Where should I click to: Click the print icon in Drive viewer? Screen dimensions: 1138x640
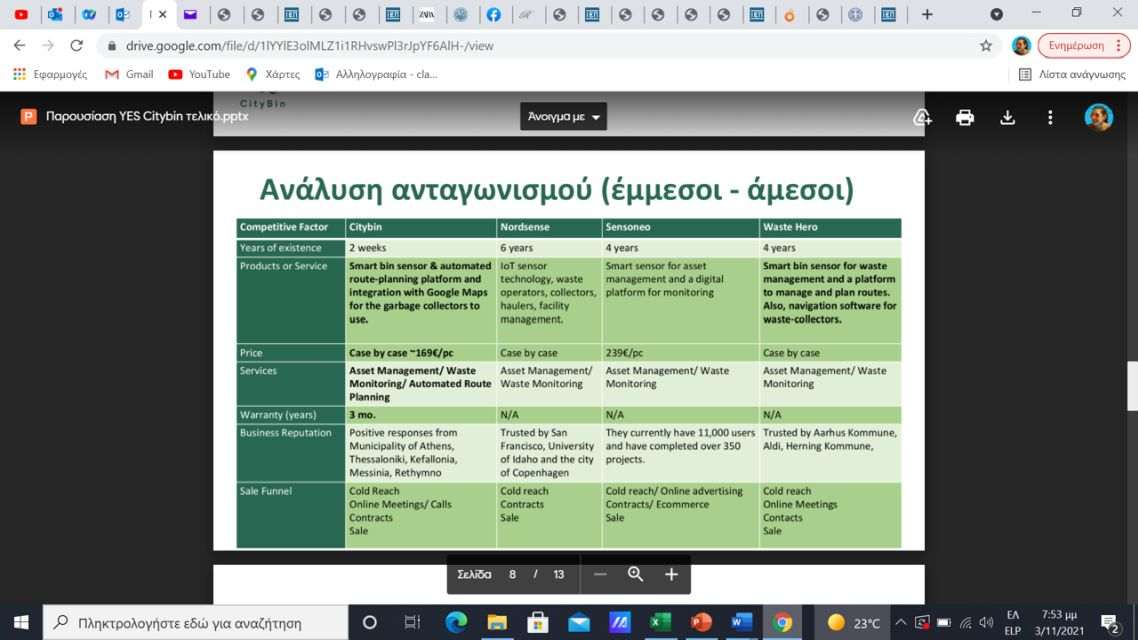[x=965, y=117]
